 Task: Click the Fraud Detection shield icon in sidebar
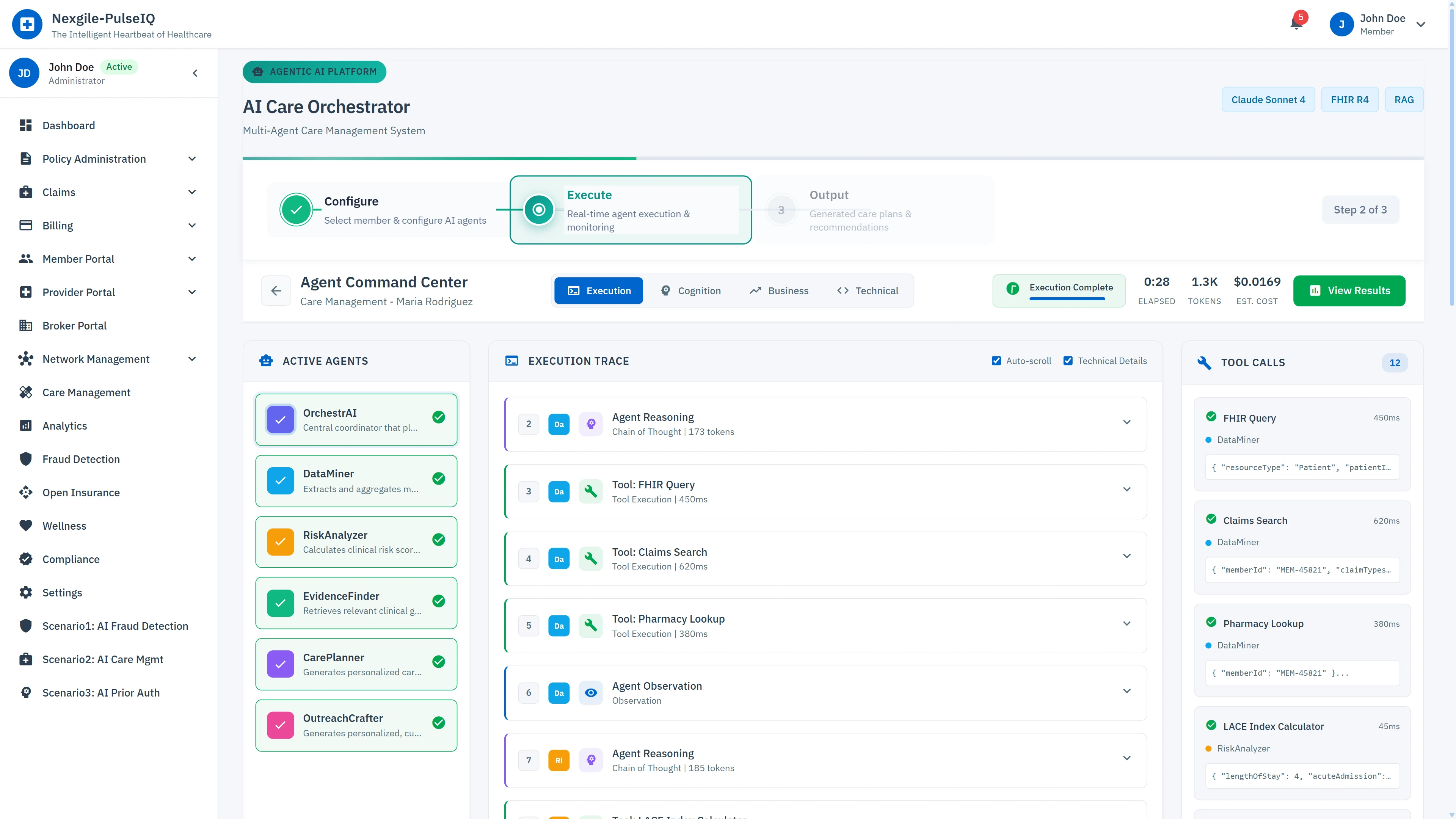point(26,458)
